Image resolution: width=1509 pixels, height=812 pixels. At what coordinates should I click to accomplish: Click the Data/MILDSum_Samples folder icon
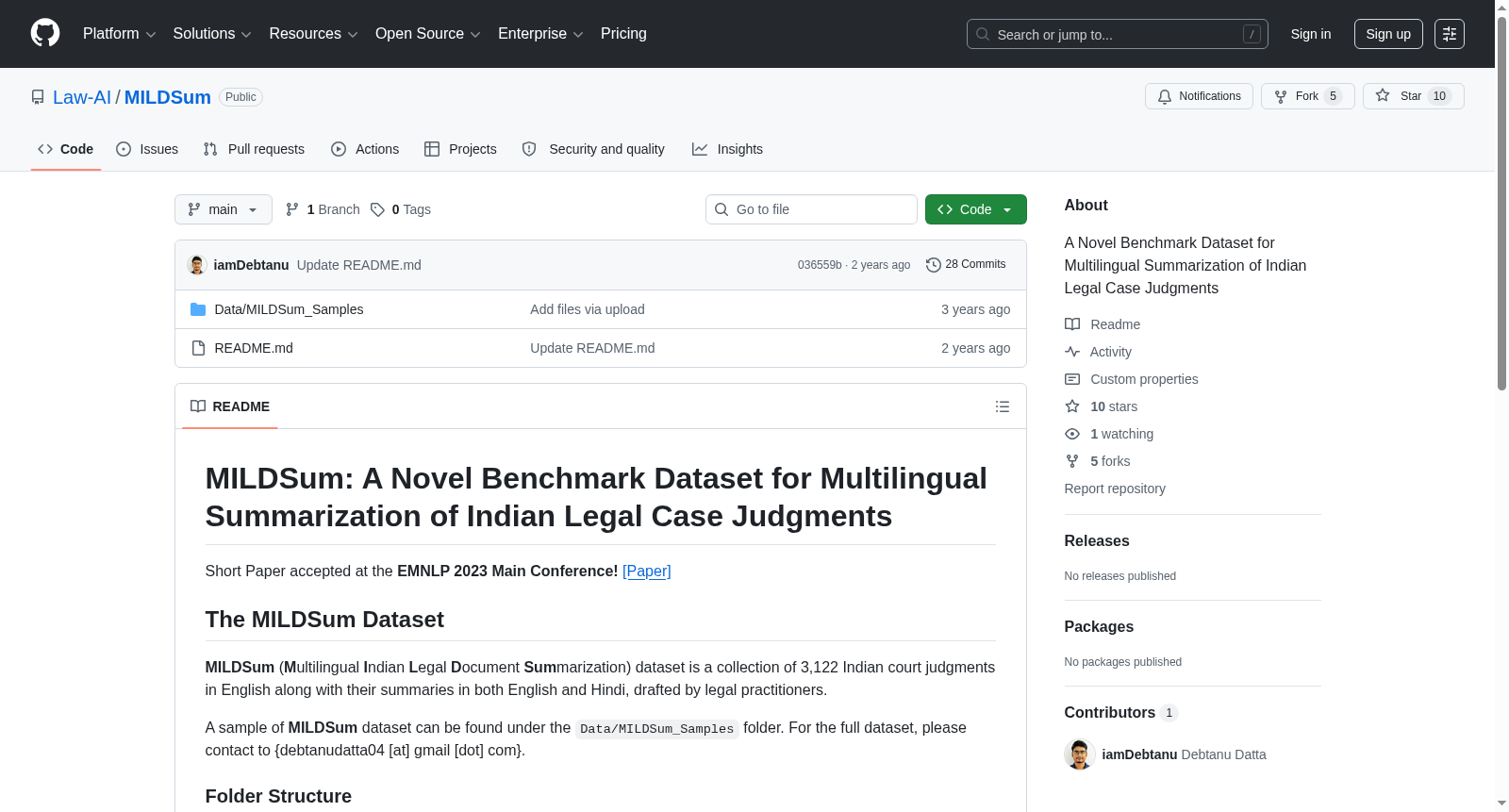(198, 309)
